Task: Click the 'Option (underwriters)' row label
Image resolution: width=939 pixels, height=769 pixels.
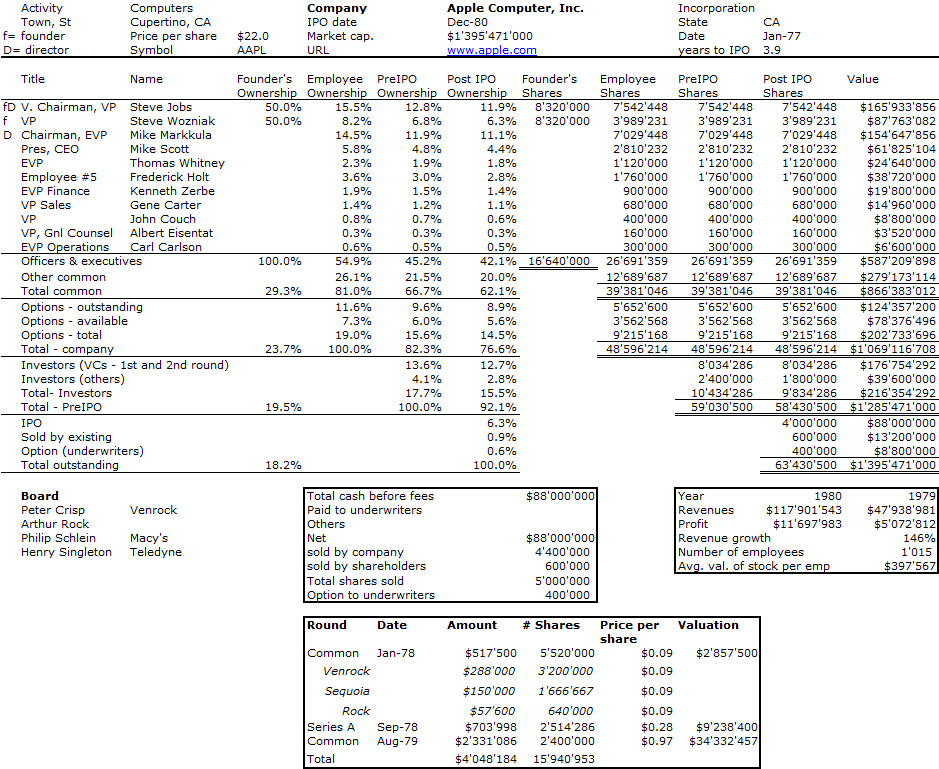Action: click(82, 451)
